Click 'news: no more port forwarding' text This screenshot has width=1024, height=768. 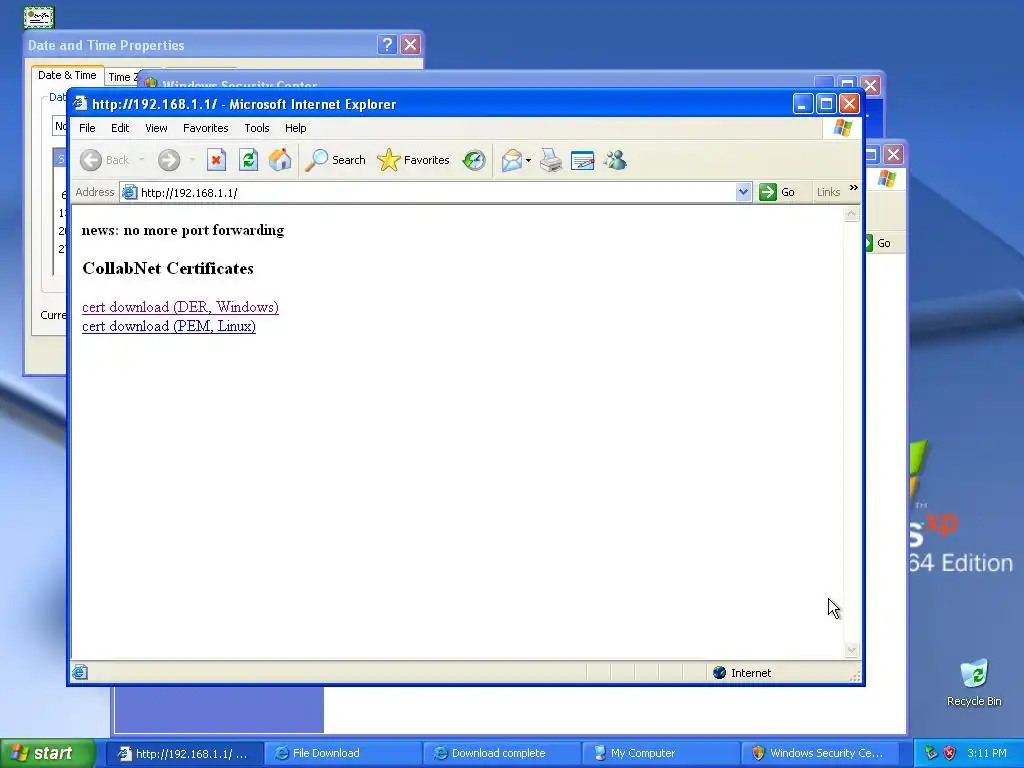tap(183, 230)
